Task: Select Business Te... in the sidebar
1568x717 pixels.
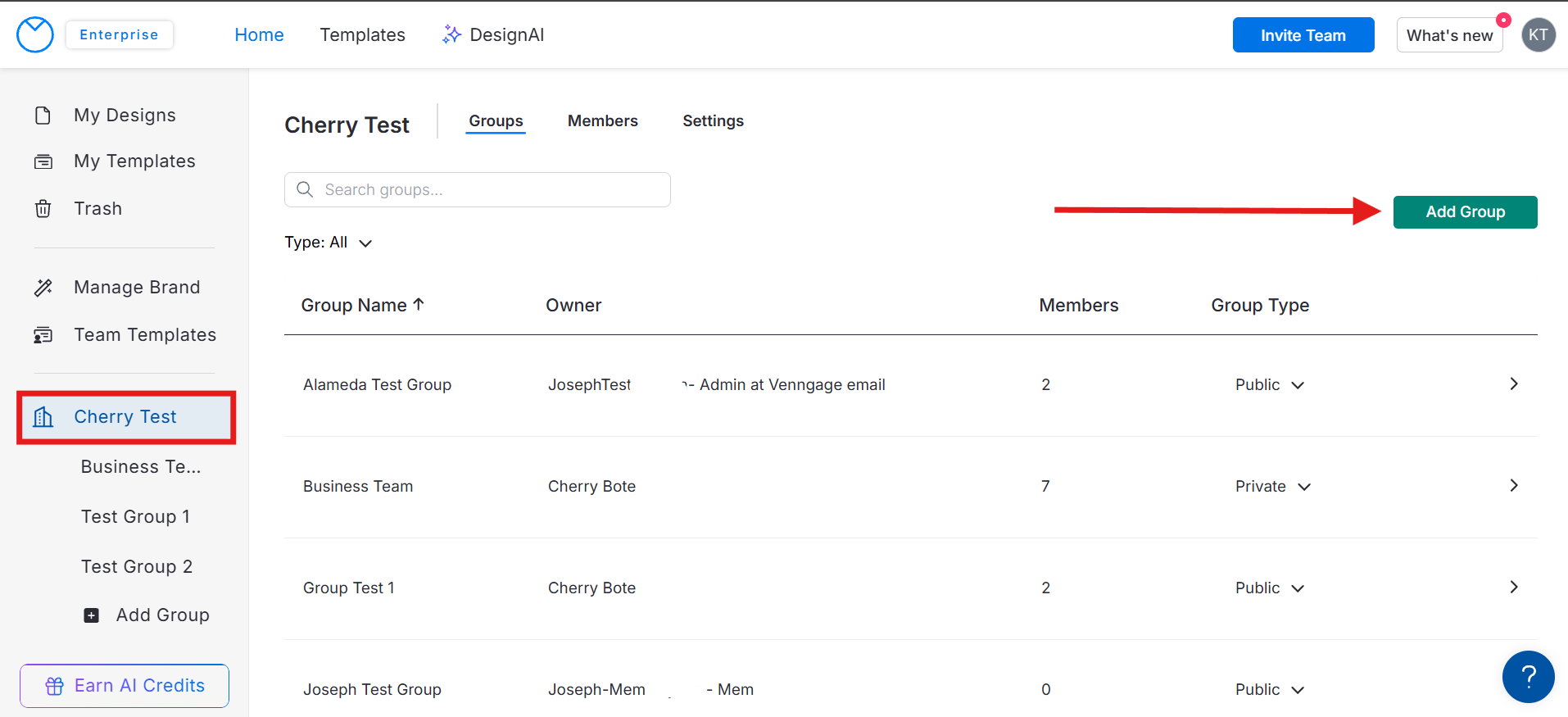Action: point(141,467)
